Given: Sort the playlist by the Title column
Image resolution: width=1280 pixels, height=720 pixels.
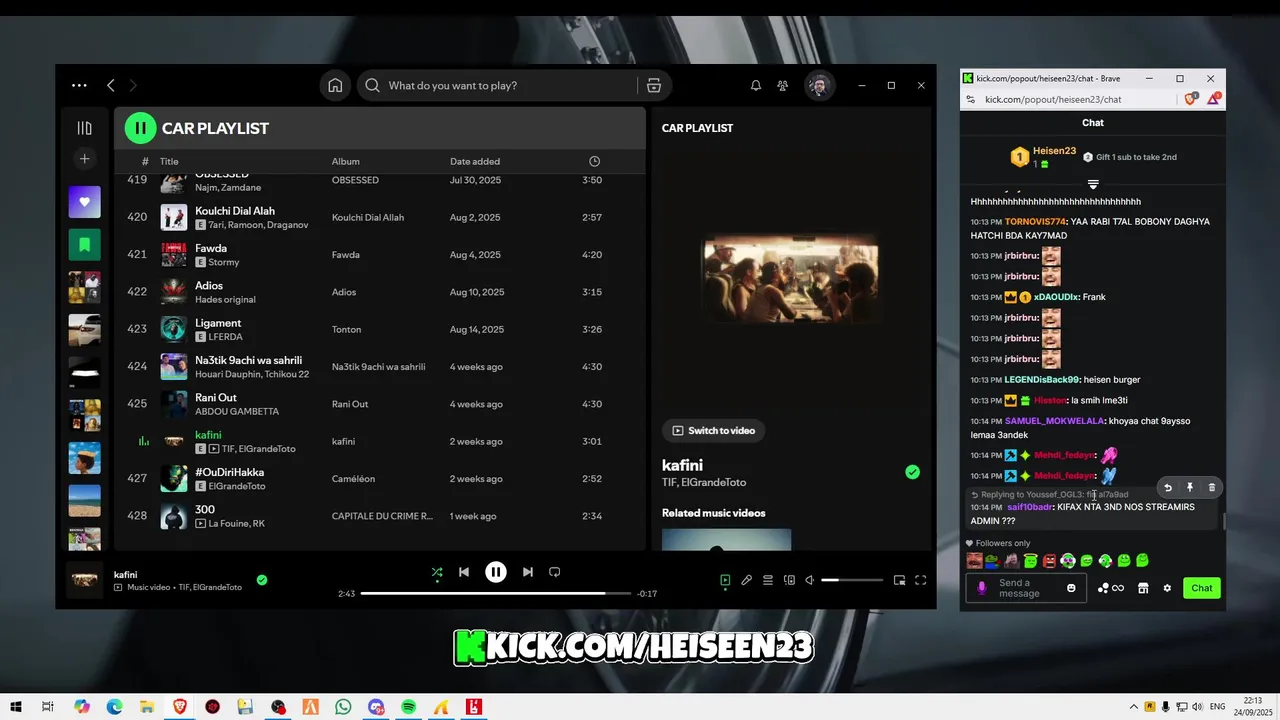Looking at the screenshot, I should 169,161.
